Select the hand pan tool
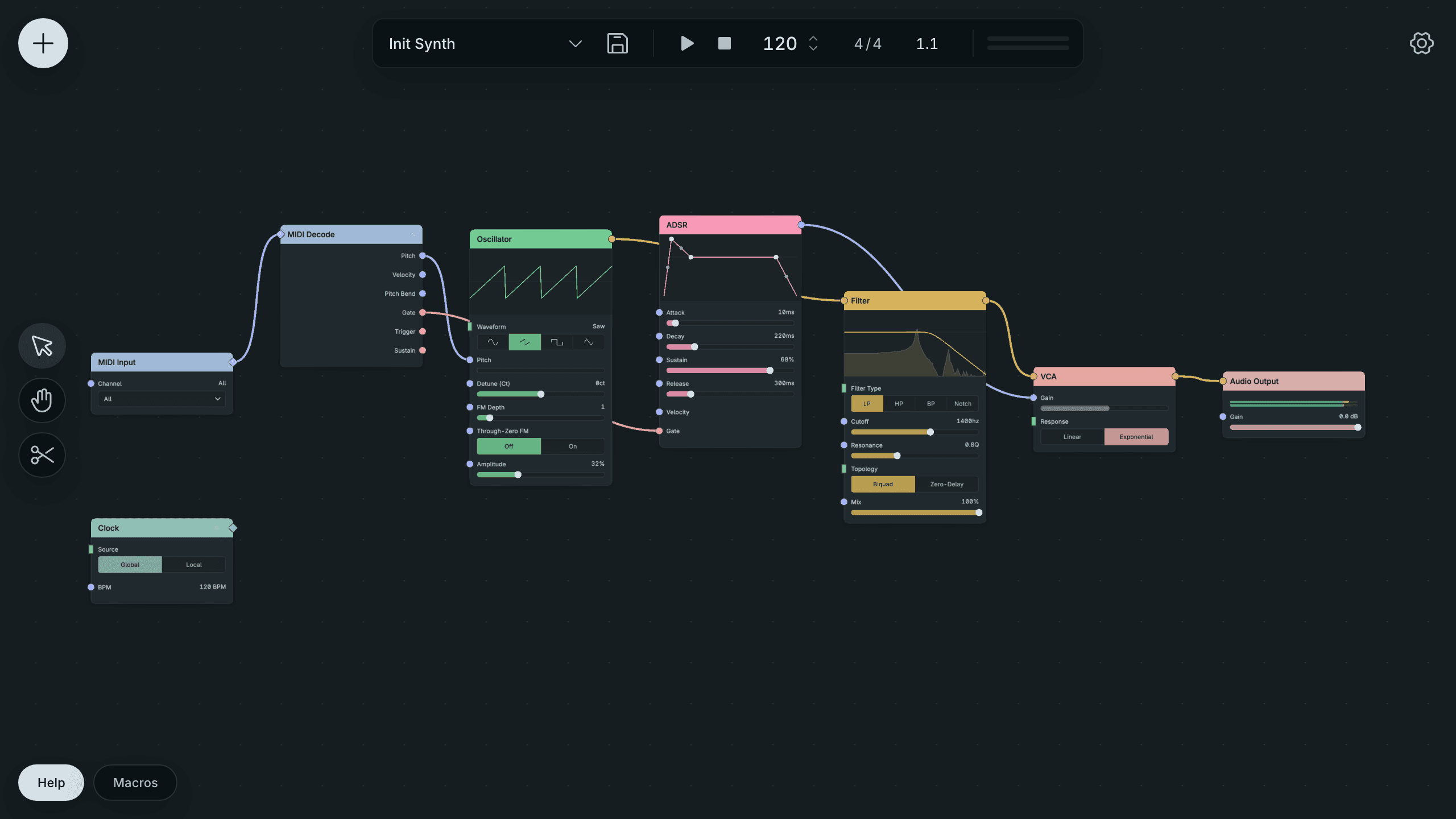 (42, 400)
